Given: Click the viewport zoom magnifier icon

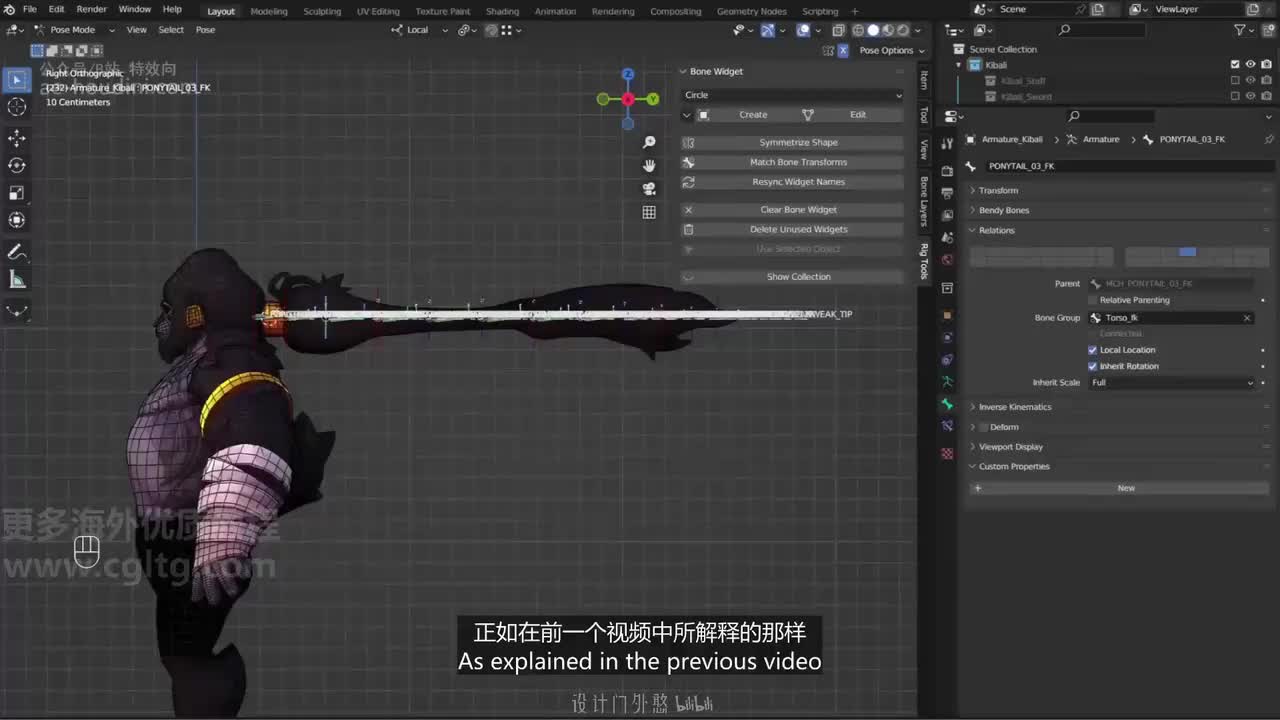Looking at the screenshot, I should click(649, 143).
